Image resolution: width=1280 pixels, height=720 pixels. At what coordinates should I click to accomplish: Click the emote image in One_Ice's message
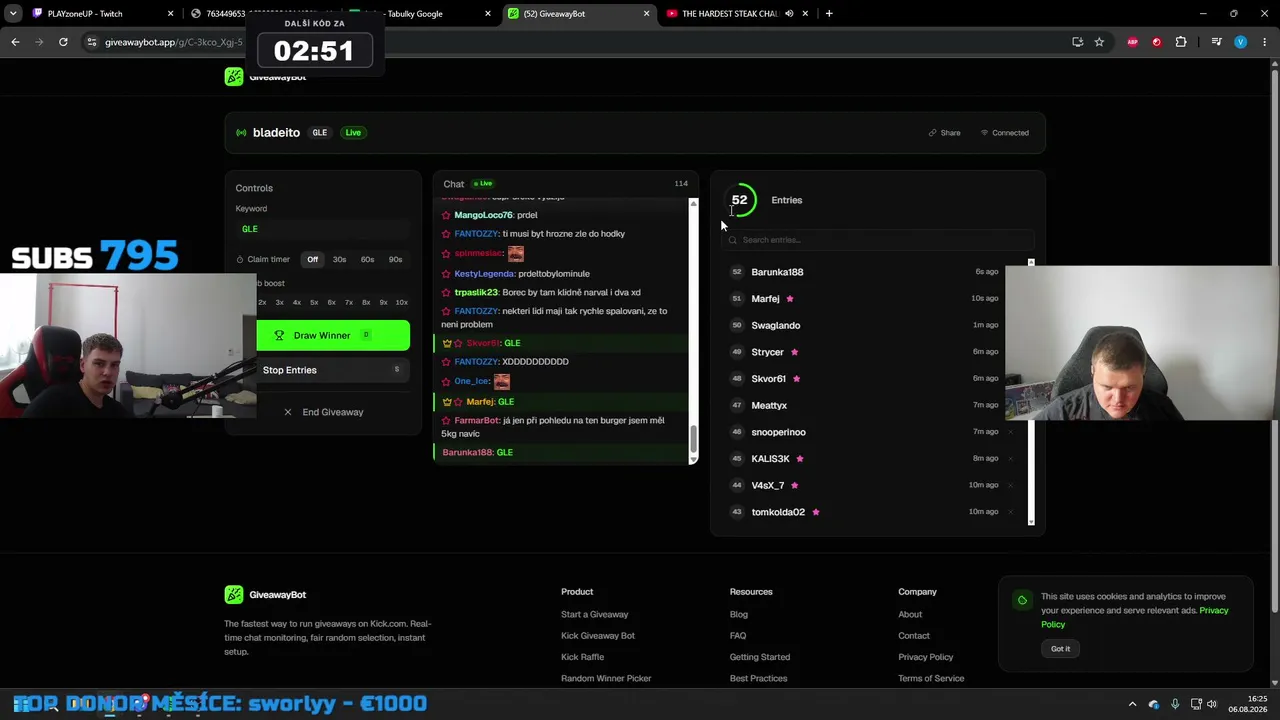pos(502,382)
